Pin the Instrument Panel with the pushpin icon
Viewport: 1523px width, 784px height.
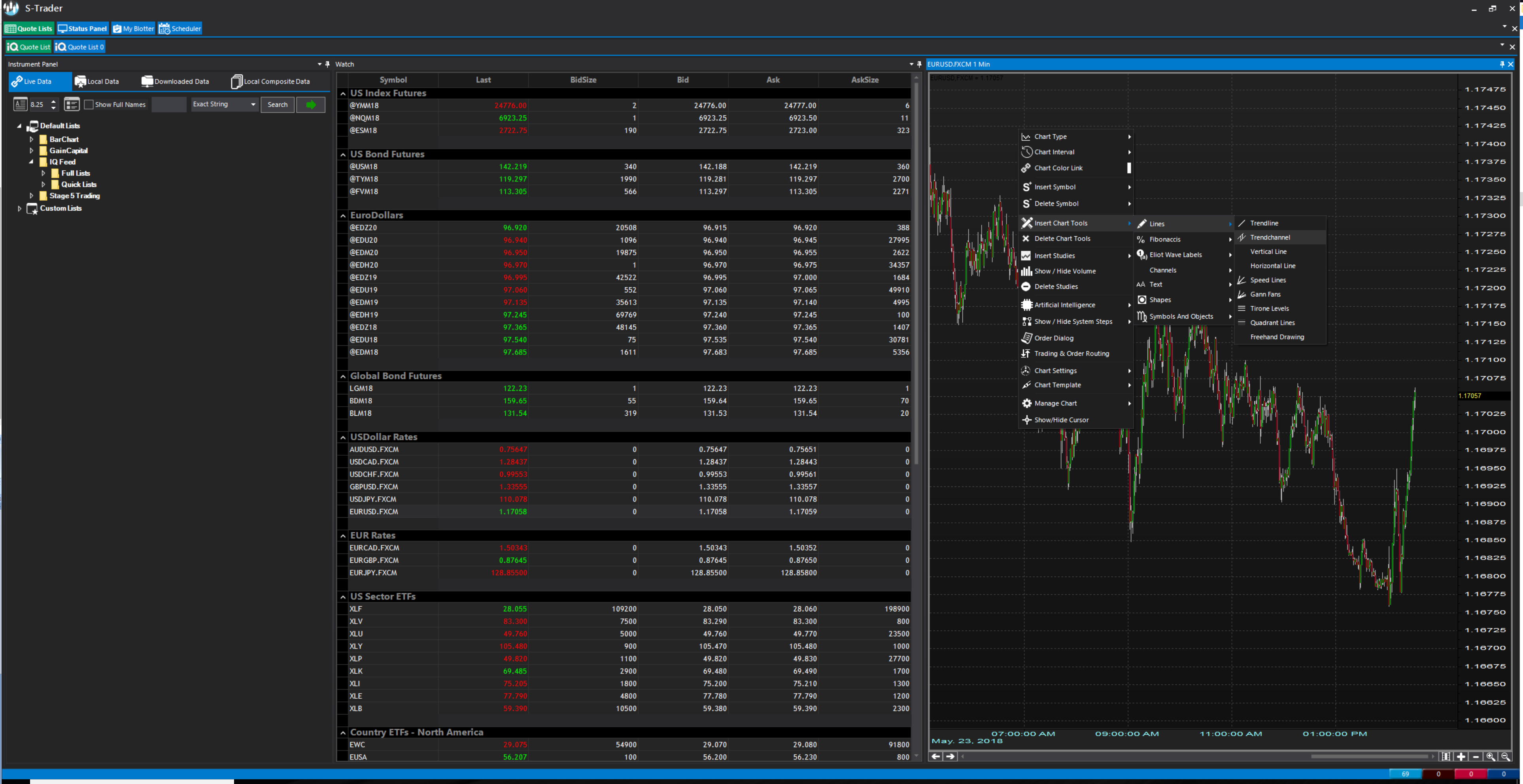point(327,64)
